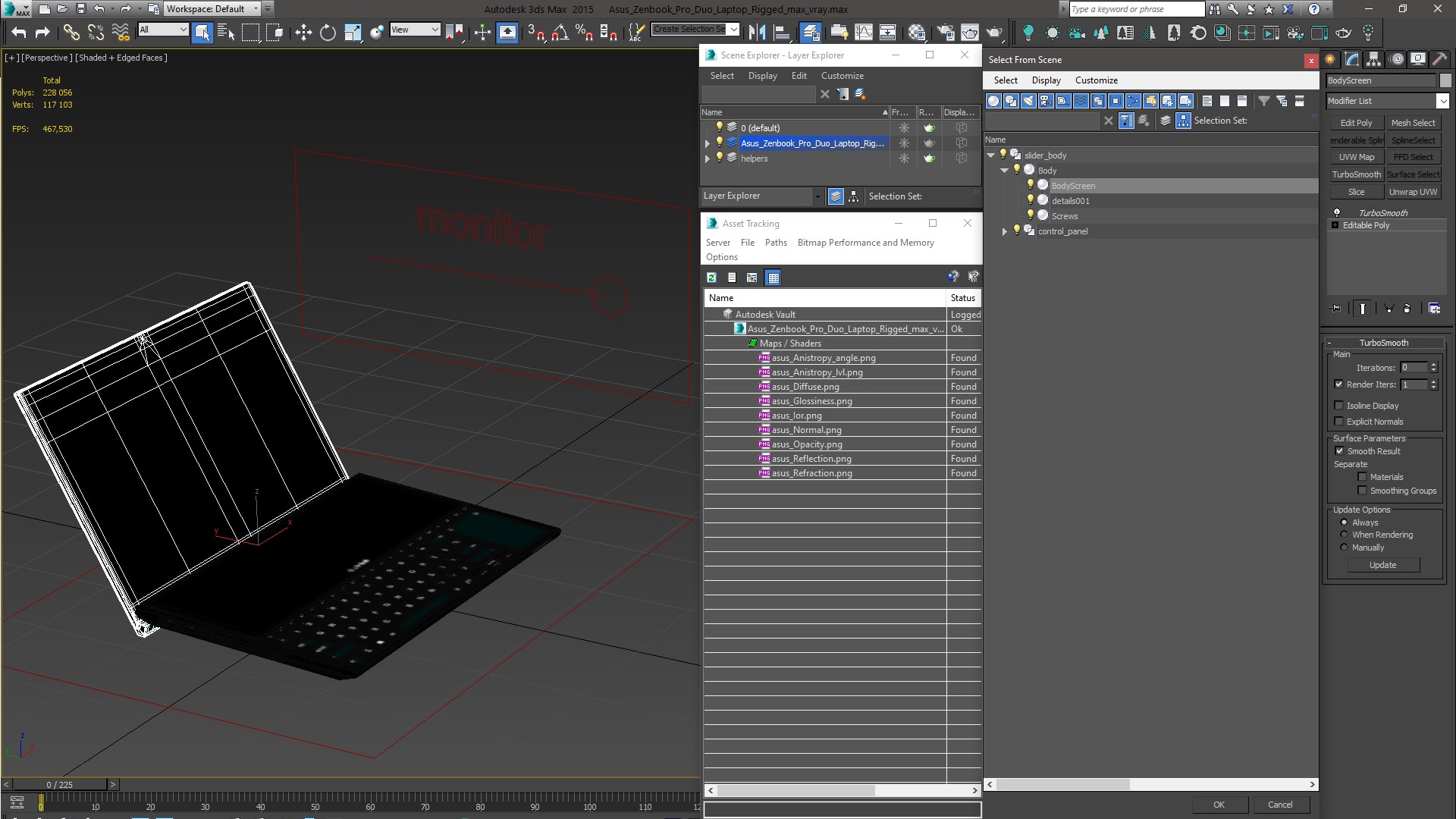This screenshot has height=819, width=1456.
Task: Open Select menu in Select From Scene
Action: pyautogui.click(x=1006, y=80)
